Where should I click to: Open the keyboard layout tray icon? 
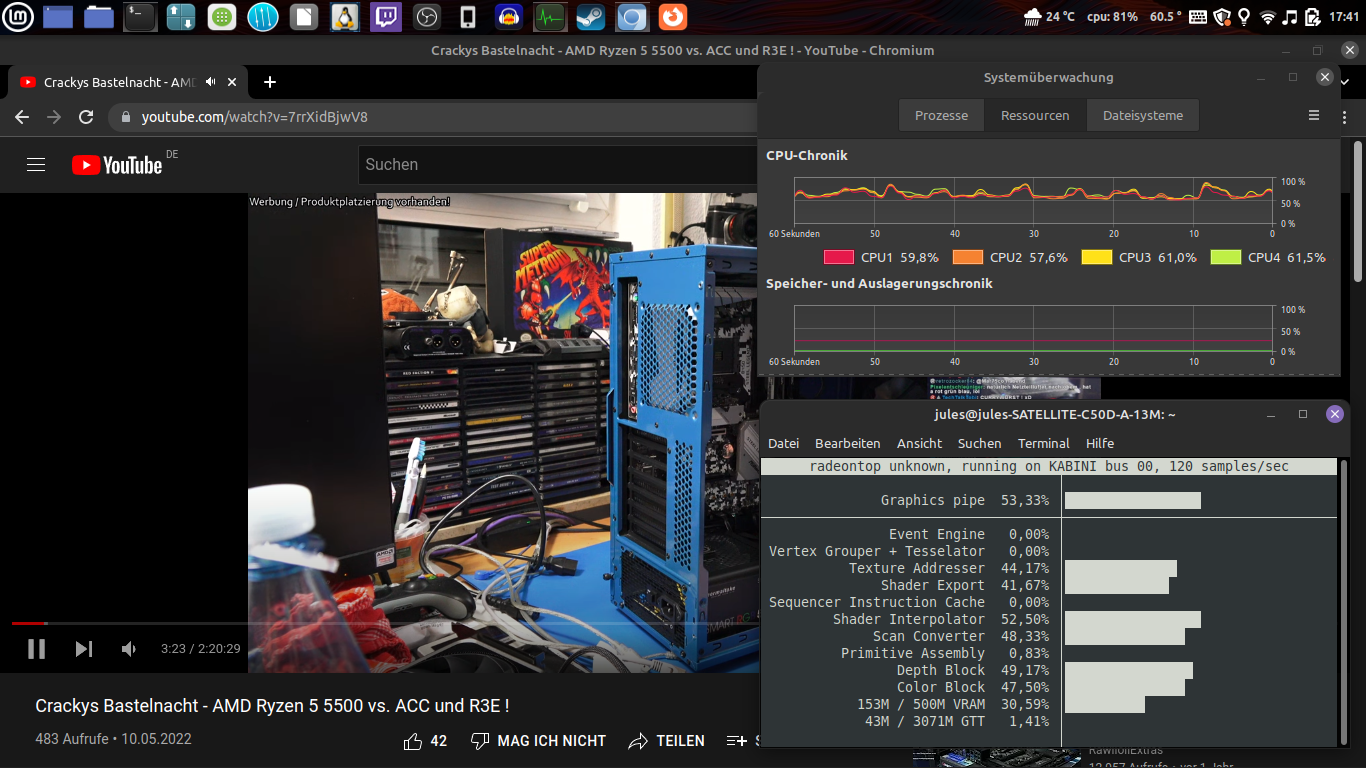(x=1198, y=16)
